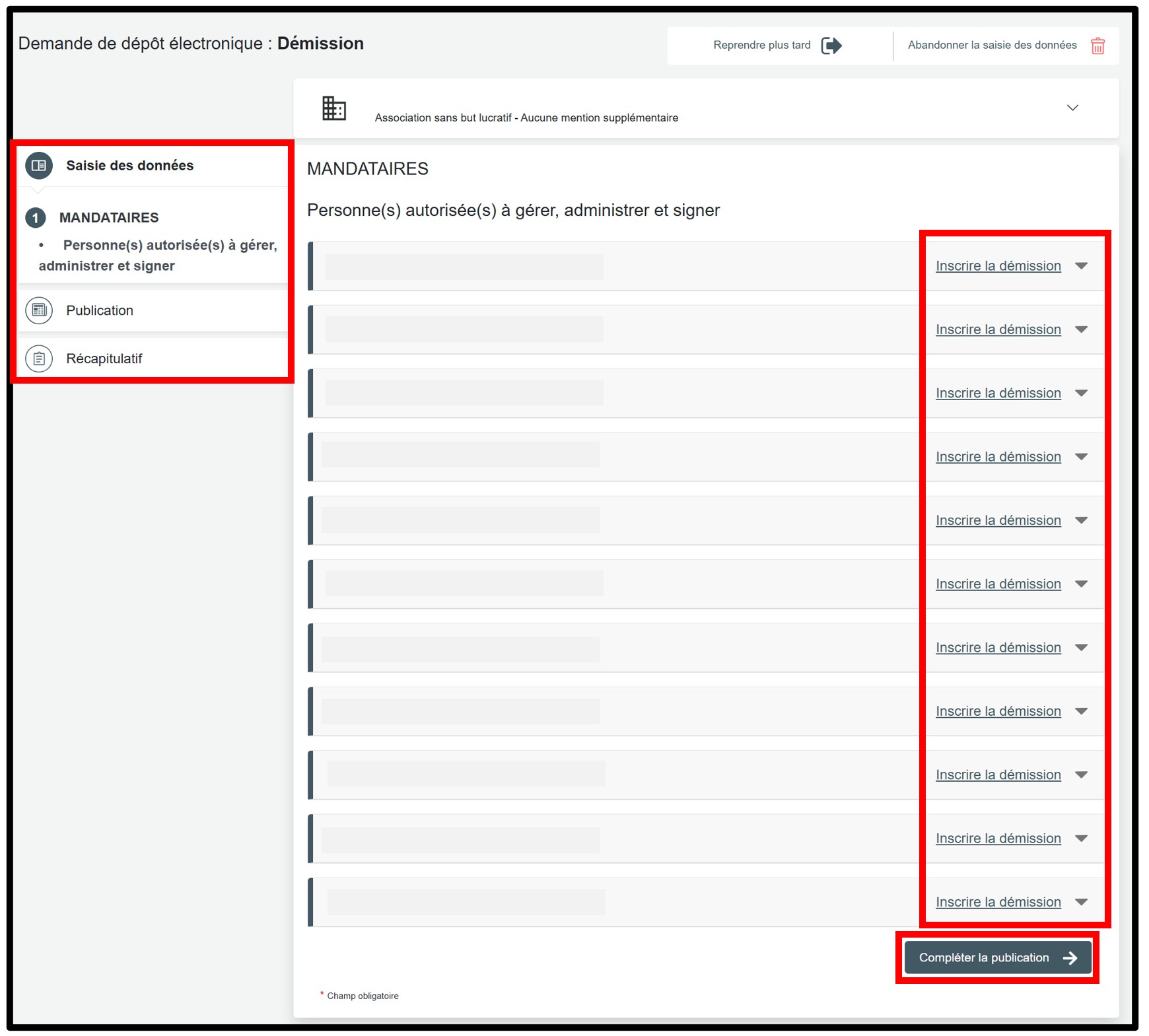The width and height of the screenshot is (1149, 1036).
Task: Expand the last mandataire row dropdown arrow
Action: pos(1081,902)
